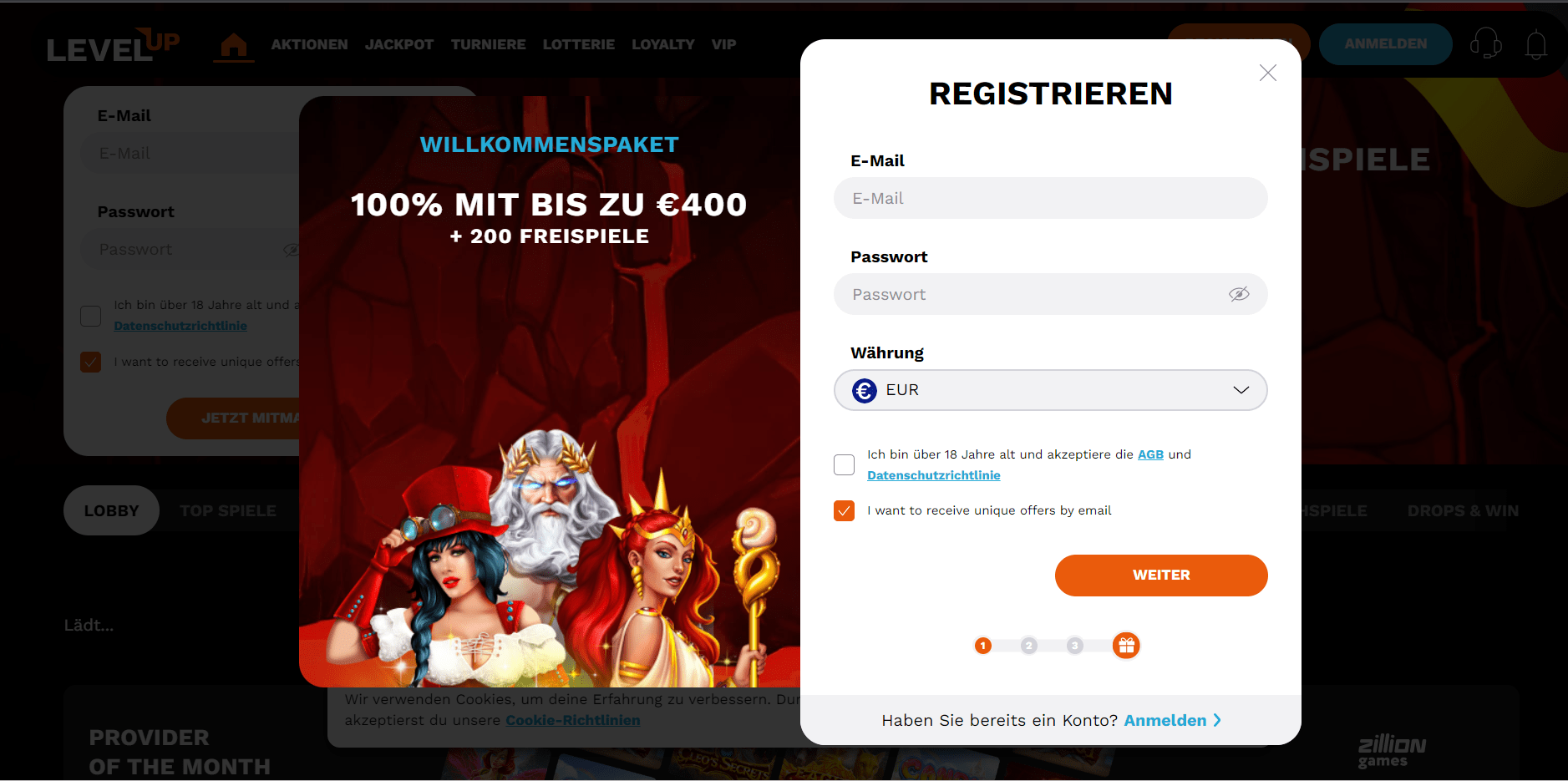Open the AGB terms link

[x=1150, y=454]
